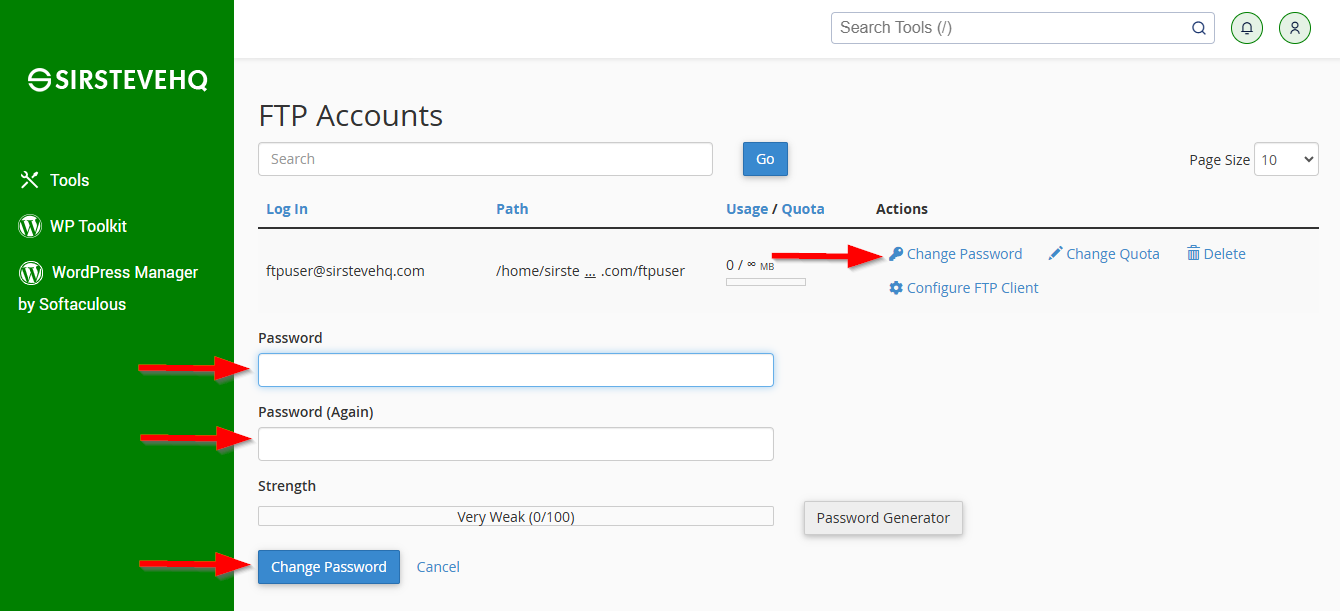Click the key icon beside Change Password
1340x611 pixels.
pos(896,254)
